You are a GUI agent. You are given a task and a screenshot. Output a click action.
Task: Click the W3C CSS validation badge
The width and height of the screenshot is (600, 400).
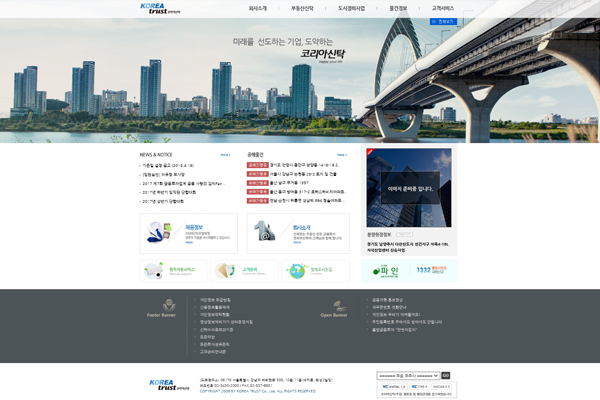pyautogui.click(x=419, y=387)
